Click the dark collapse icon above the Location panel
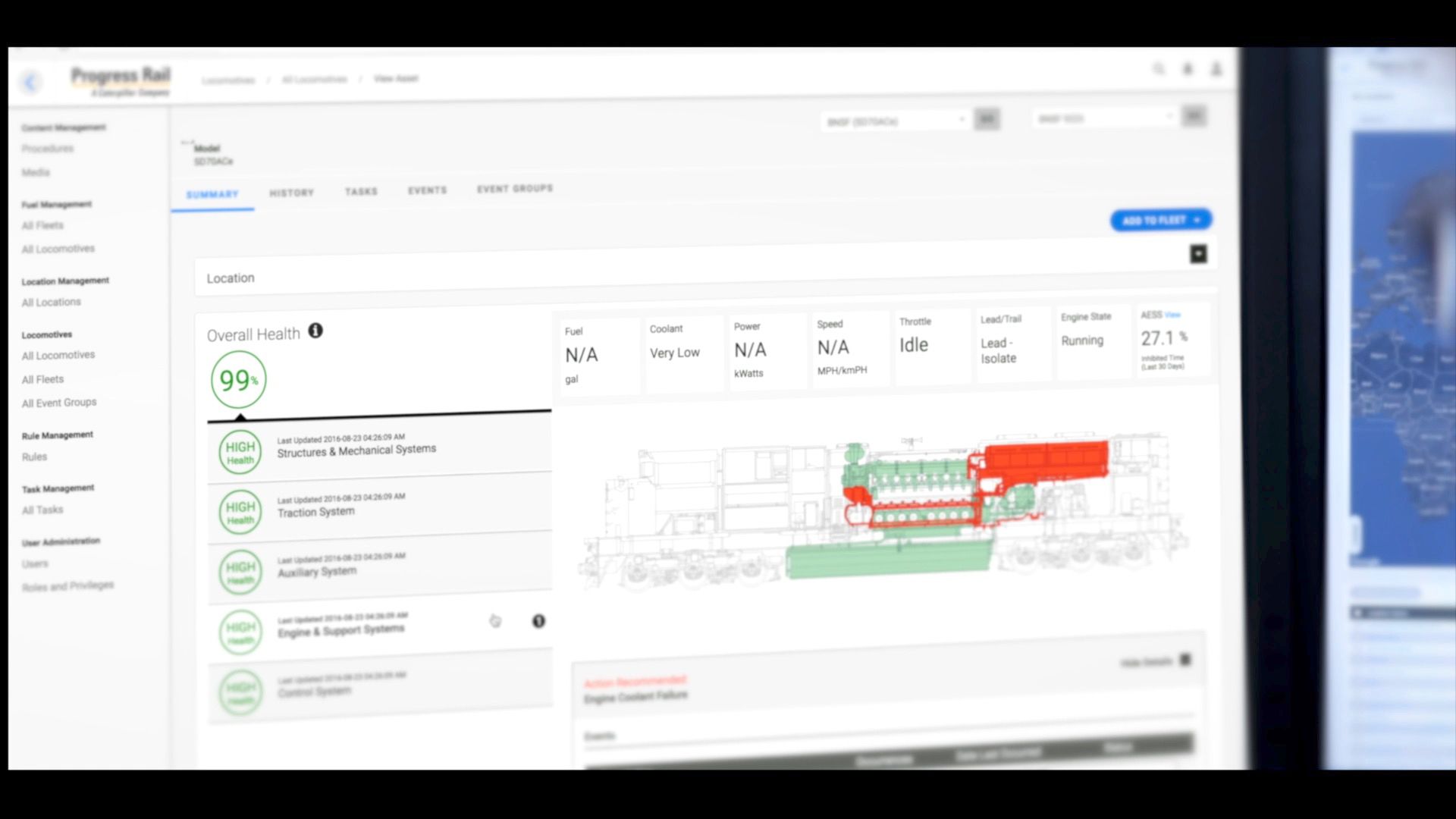The width and height of the screenshot is (1456, 819). 1198,254
